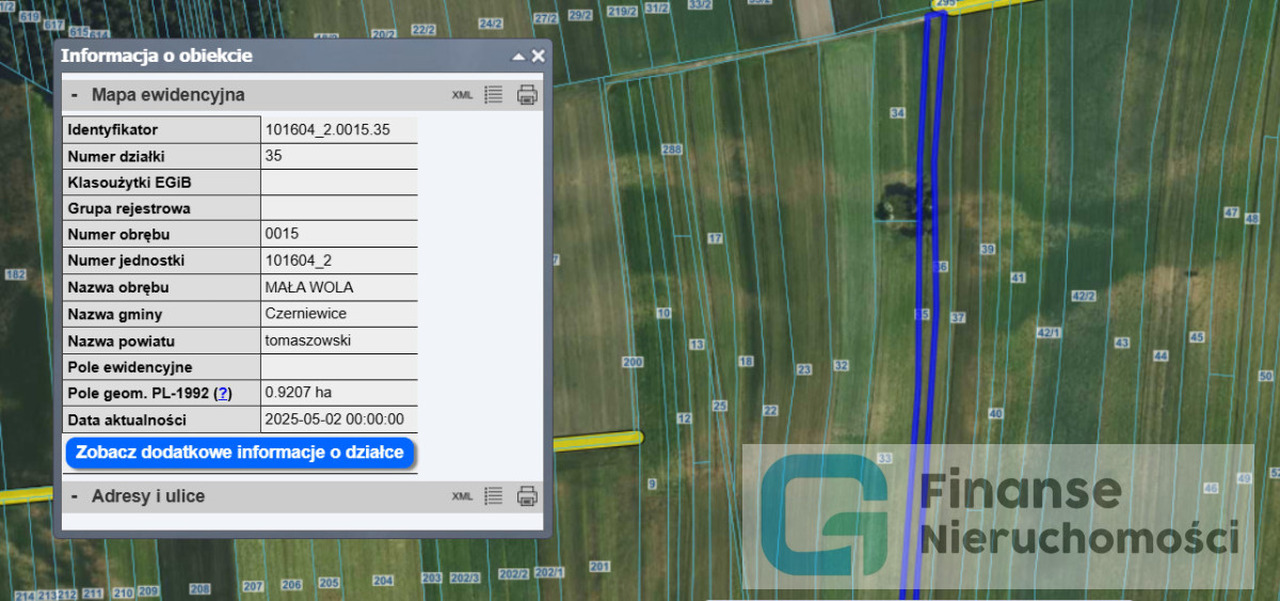This screenshot has height=601, width=1280.
Task: Export Mapa ewidencyjna data as XML
Action: (x=462, y=95)
